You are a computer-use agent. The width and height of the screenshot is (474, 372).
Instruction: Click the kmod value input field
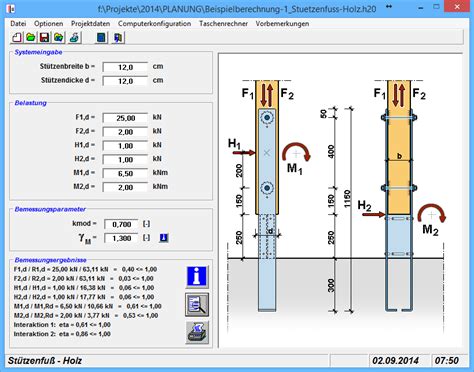(121, 224)
